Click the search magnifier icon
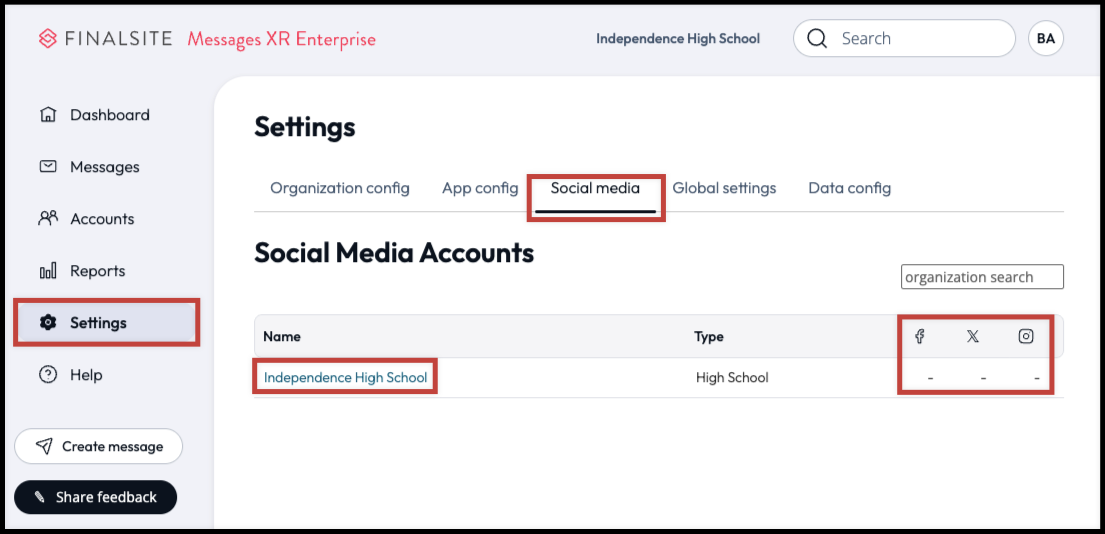This screenshot has width=1105, height=534. coord(817,38)
